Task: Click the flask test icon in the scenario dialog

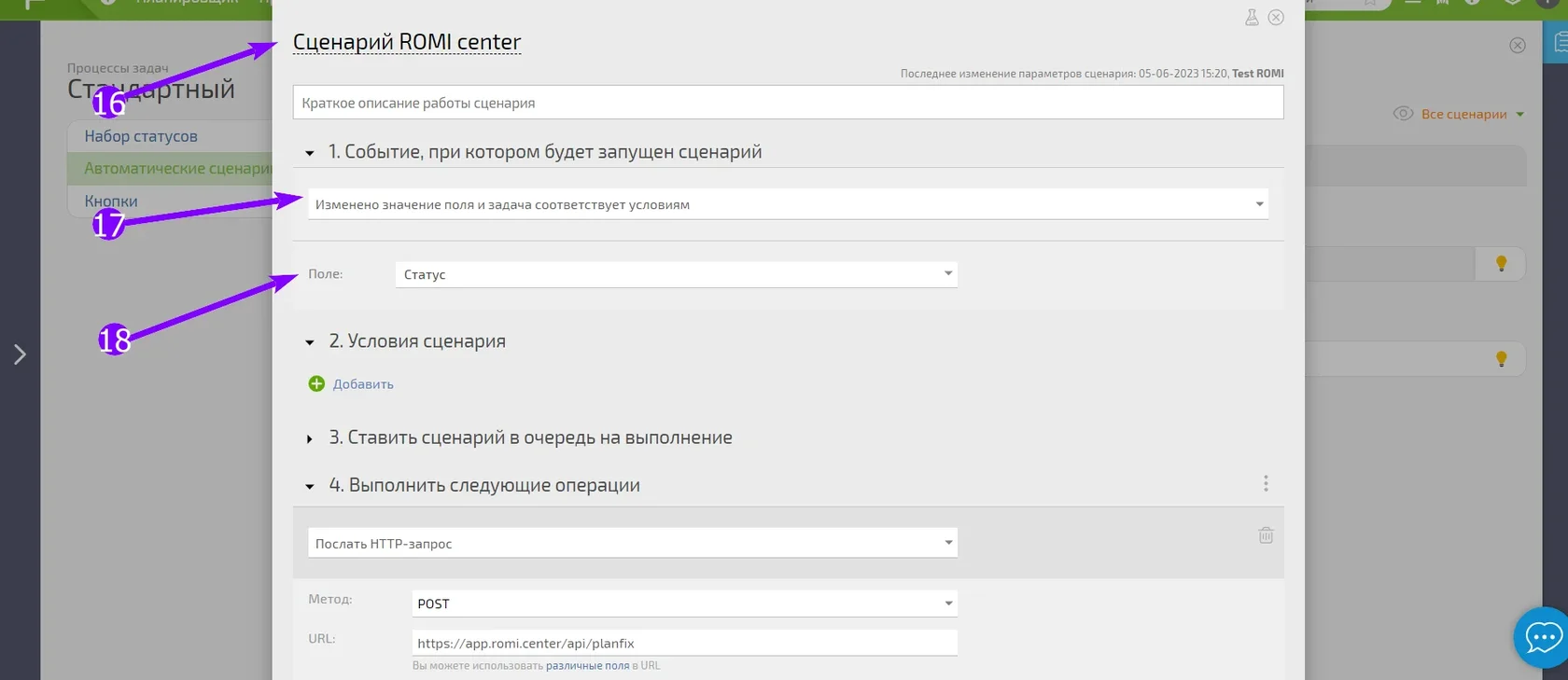Action: (1252, 18)
